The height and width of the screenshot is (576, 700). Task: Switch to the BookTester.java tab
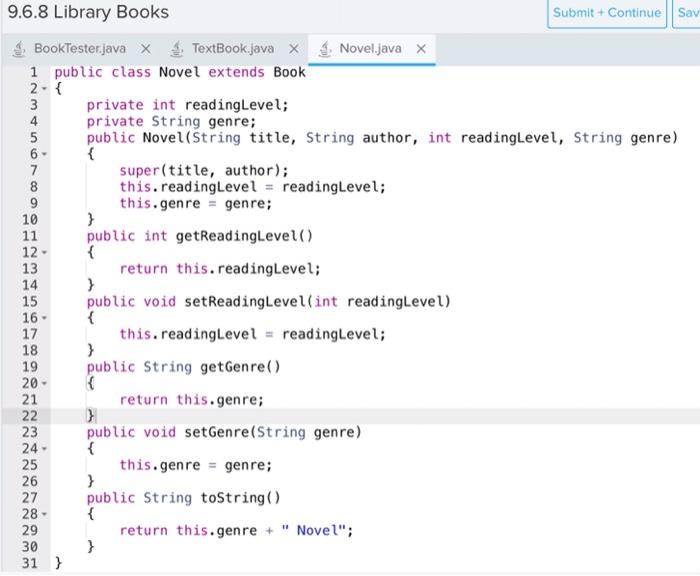(x=80, y=48)
